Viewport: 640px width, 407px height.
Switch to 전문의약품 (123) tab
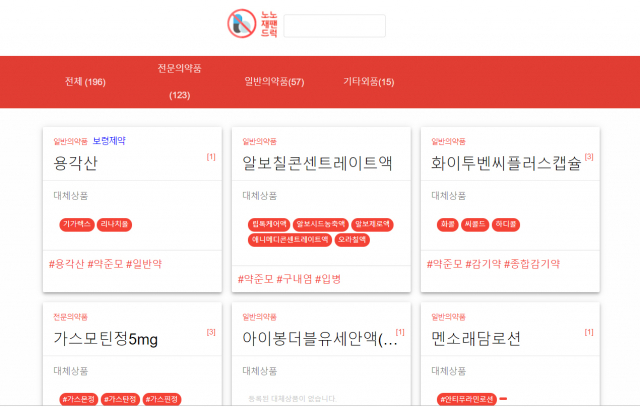[x=180, y=82]
